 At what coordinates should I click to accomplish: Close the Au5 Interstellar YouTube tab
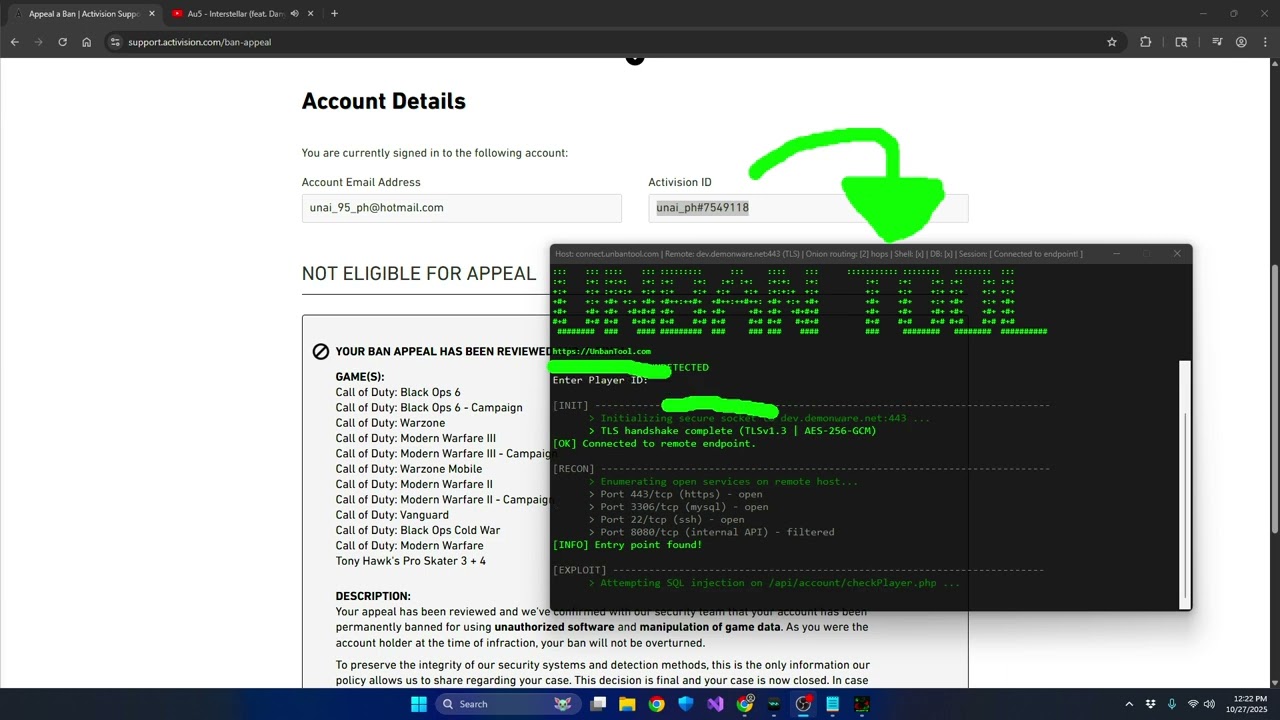coord(311,14)
